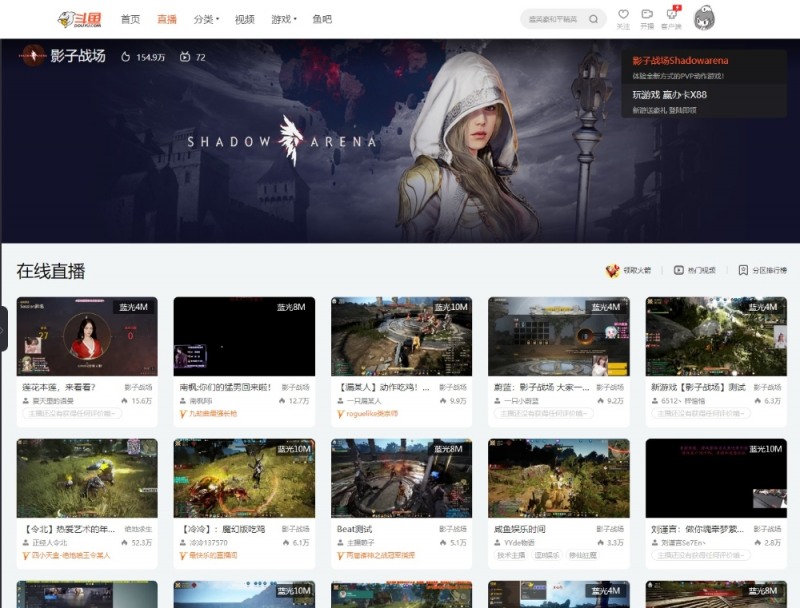Open stream thumbnail Beat测试

[x=402, y=478]
